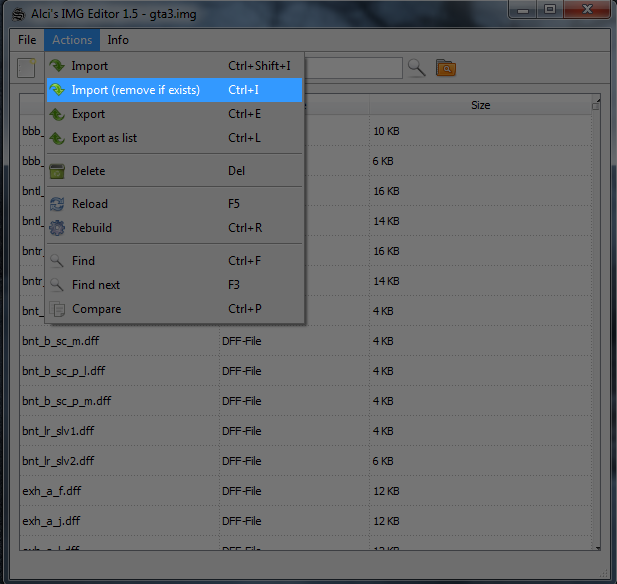The image size is (617, 584).
Task: Close the open Actions menu
Action: tap(72, 40)
